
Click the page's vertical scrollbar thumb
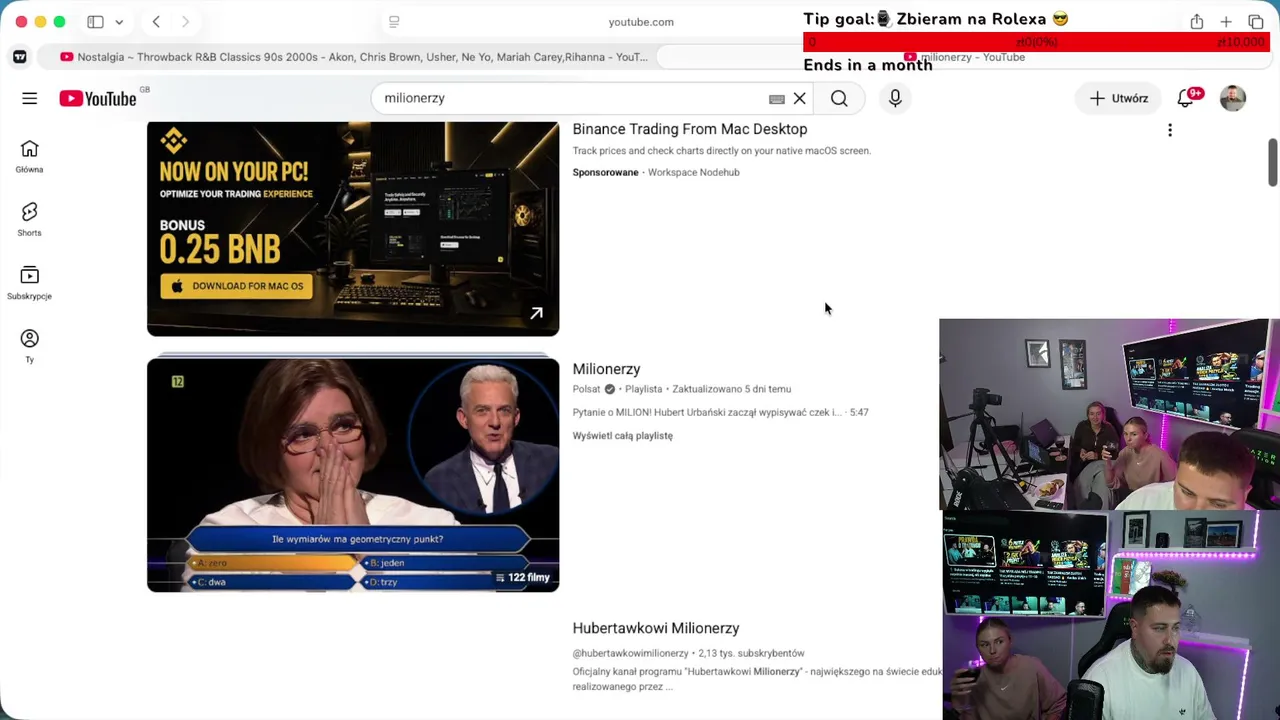(x=1273, y=162)
